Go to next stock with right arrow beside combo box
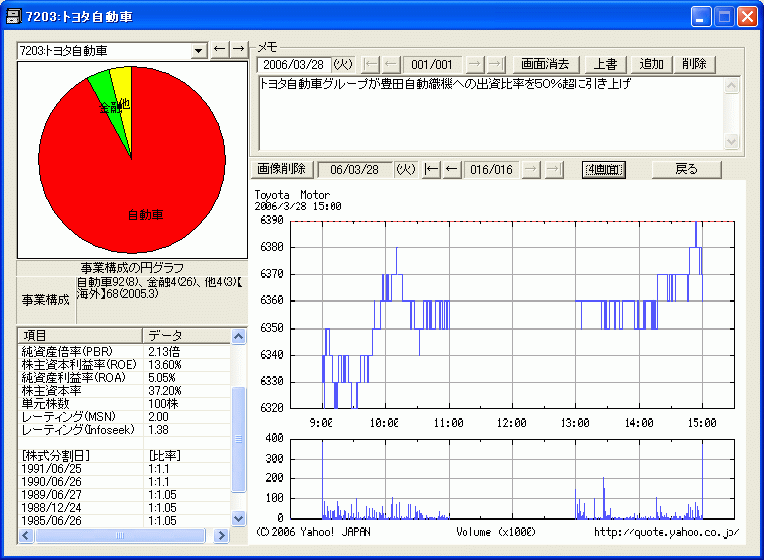The width and height of the screenshot is (764, 560). click(x=238, y=49)
